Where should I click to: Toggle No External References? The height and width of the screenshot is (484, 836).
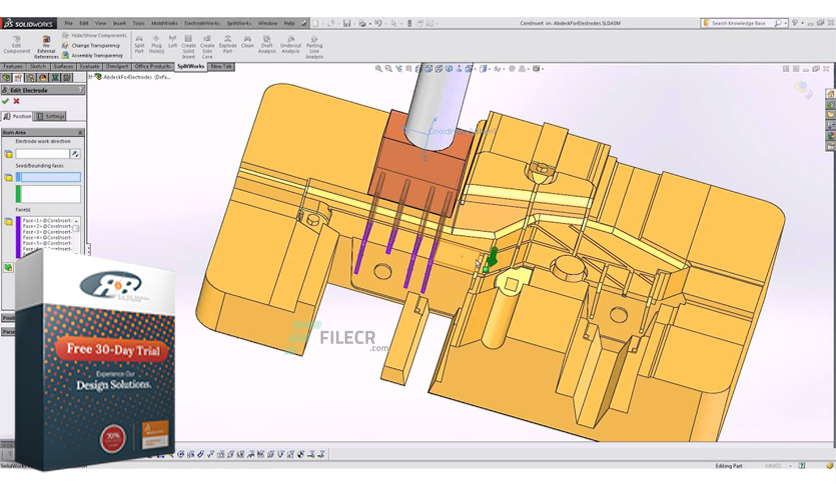(46, 47)
